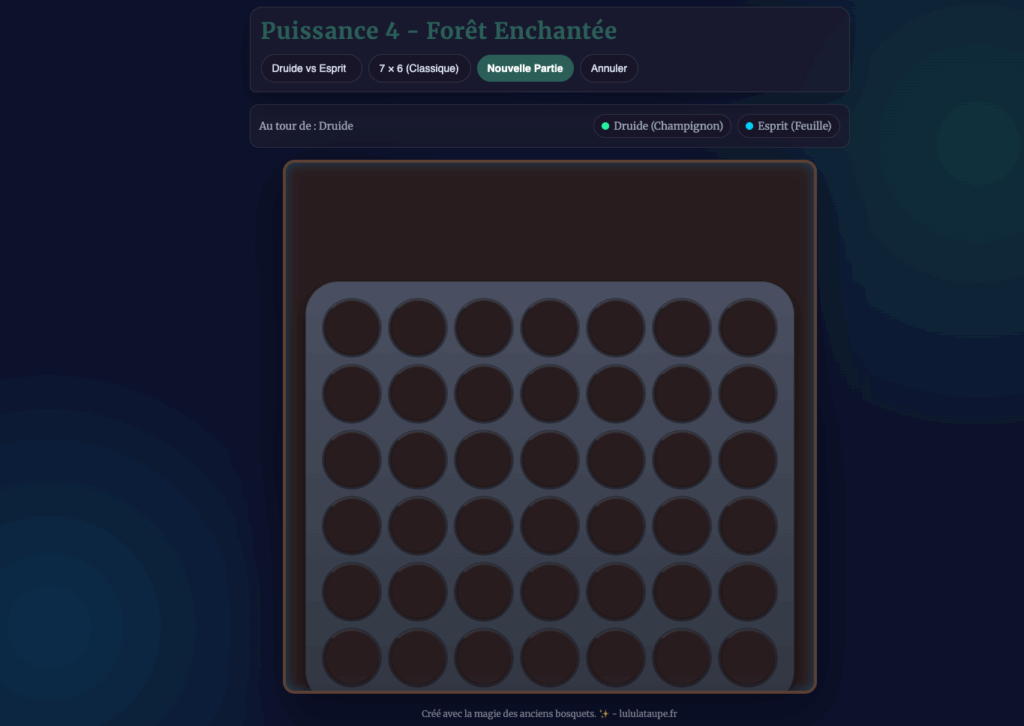Click the Druide (Champignon) legend badge
This screenshot has width=1024, height=726.
(x=662, y=126)
